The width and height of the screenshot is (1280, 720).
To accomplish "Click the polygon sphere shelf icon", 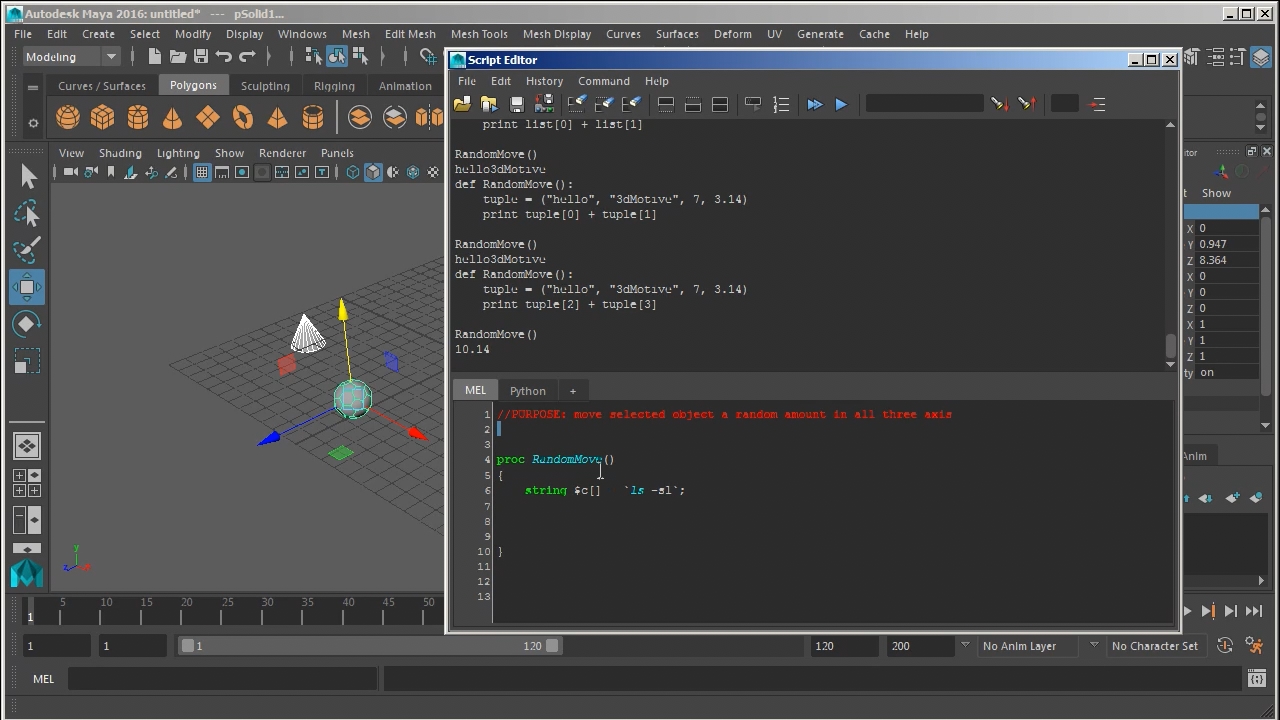I will pyautogui.click(x=68, y=118).
